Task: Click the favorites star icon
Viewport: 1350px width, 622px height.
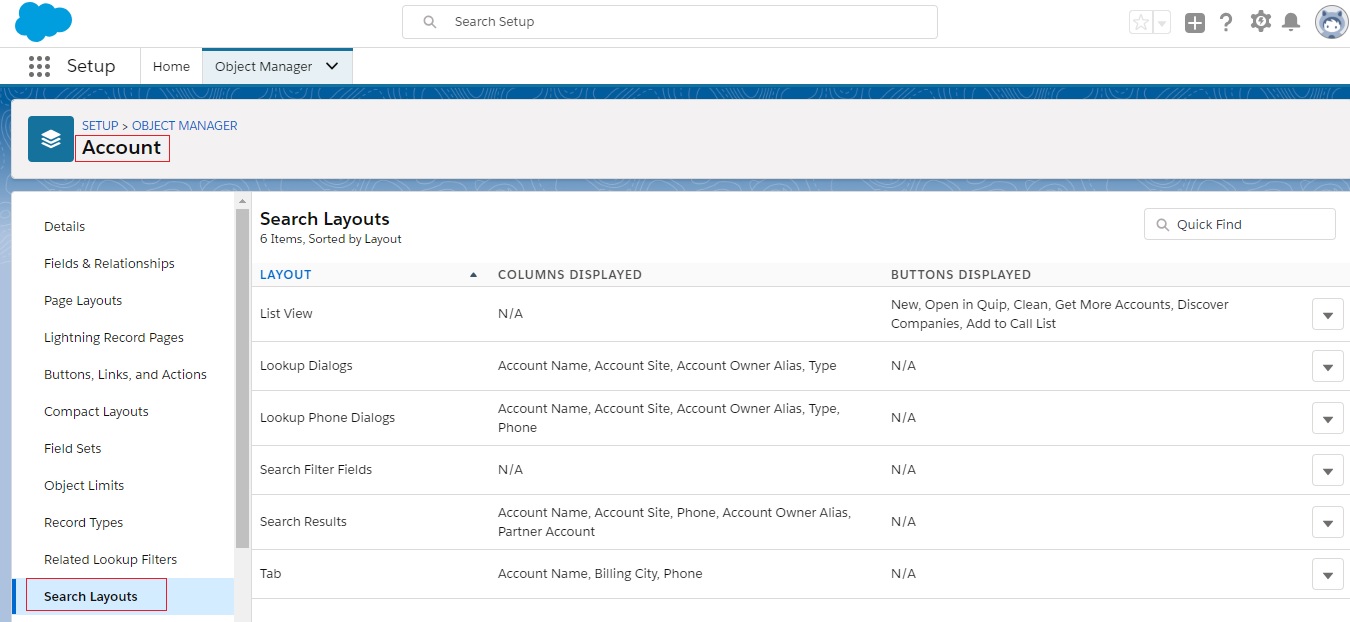Action: coord(1141,21)
